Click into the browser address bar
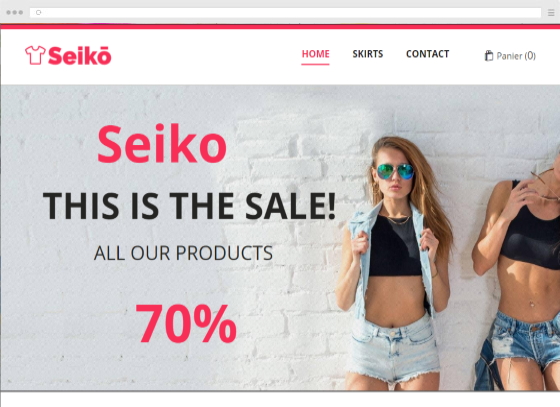 [285, 12]
